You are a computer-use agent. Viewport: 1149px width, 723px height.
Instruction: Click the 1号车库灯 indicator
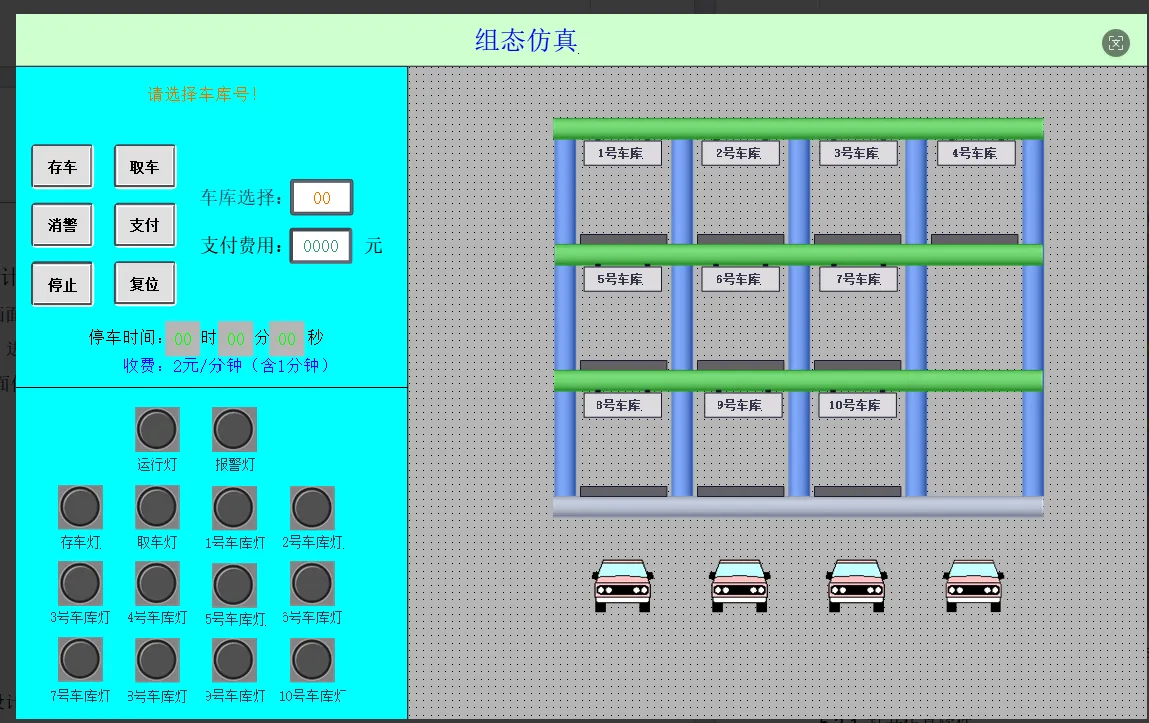(234, 508)
